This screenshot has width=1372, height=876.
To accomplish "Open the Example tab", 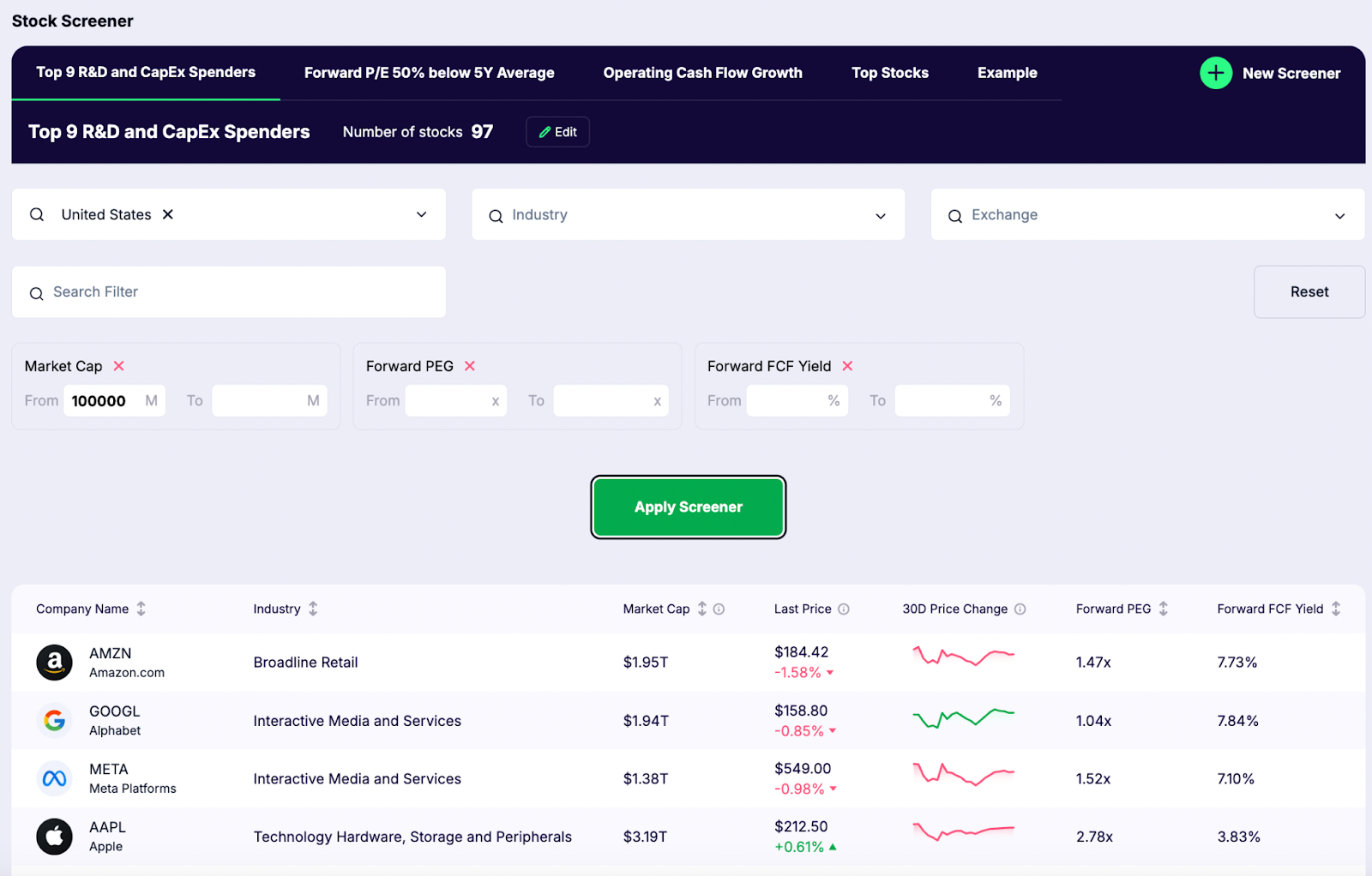I will (x=1007, y=73).
